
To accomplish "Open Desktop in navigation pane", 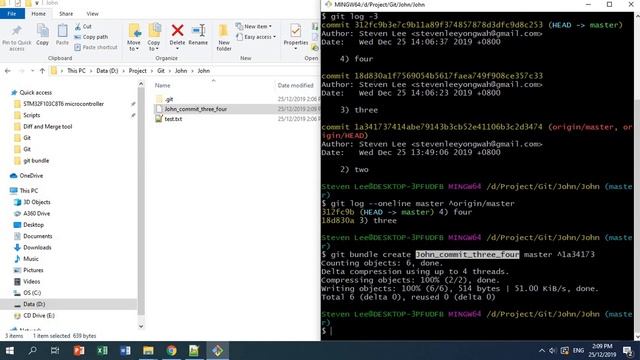I will (x=33, y=225).
